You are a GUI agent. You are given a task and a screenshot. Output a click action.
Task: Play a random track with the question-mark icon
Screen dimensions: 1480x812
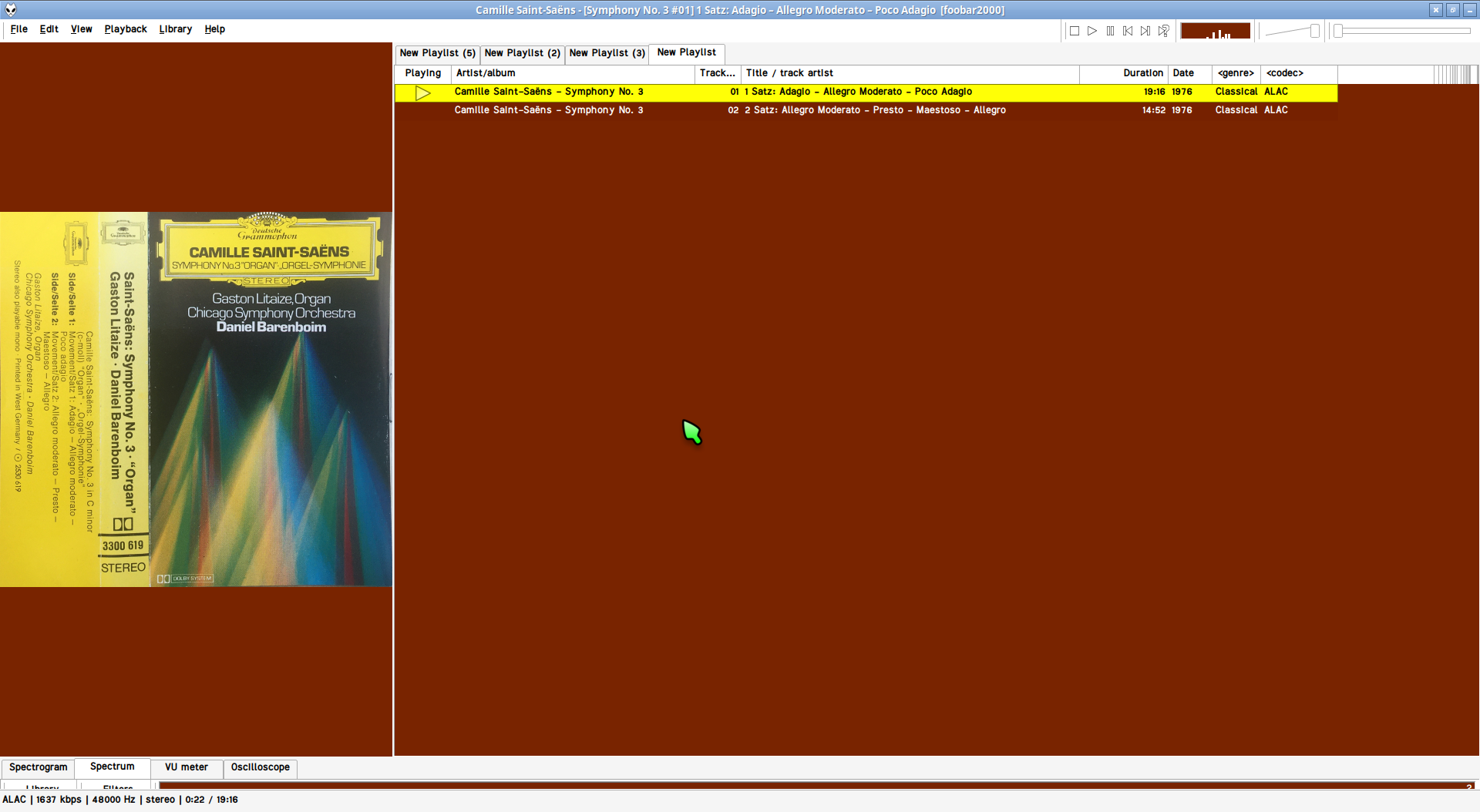point(1164,31)
